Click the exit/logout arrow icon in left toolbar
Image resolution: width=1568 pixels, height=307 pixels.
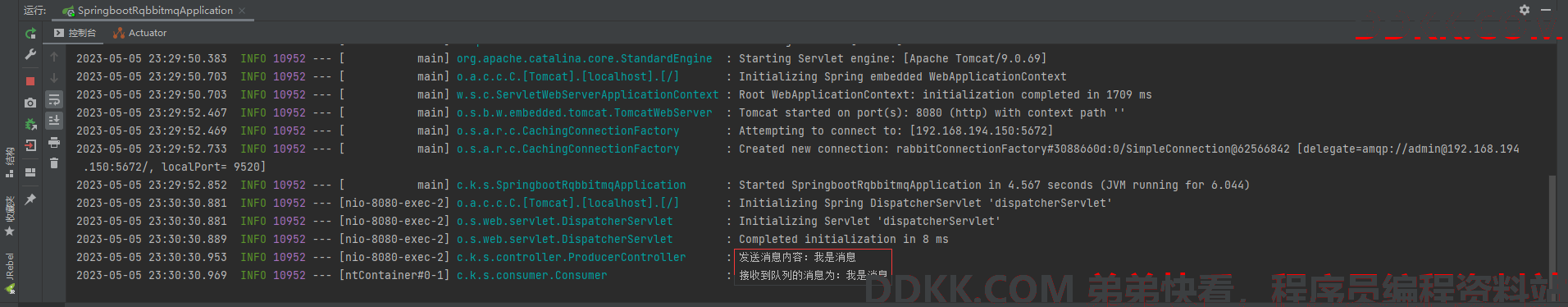point(30,145)
